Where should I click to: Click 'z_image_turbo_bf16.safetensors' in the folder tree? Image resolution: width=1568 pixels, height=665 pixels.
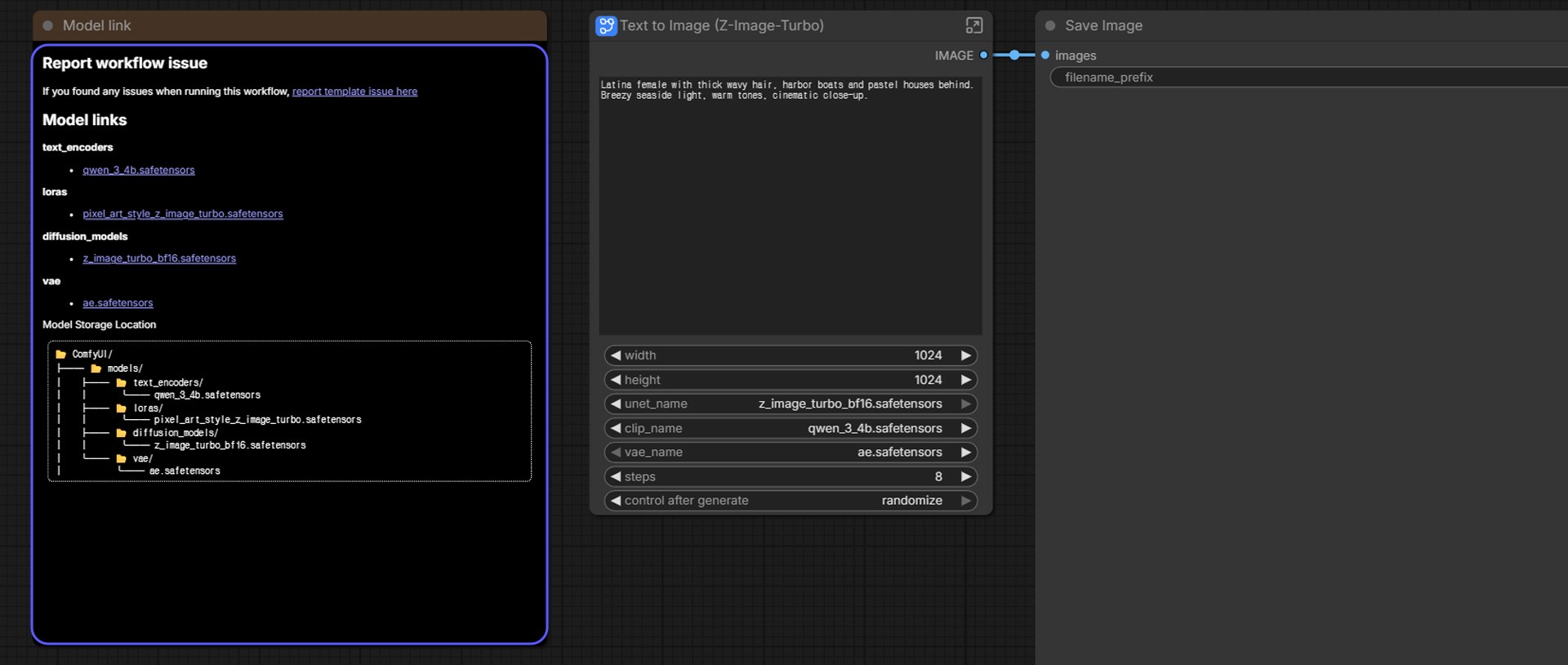click(229, 445)
